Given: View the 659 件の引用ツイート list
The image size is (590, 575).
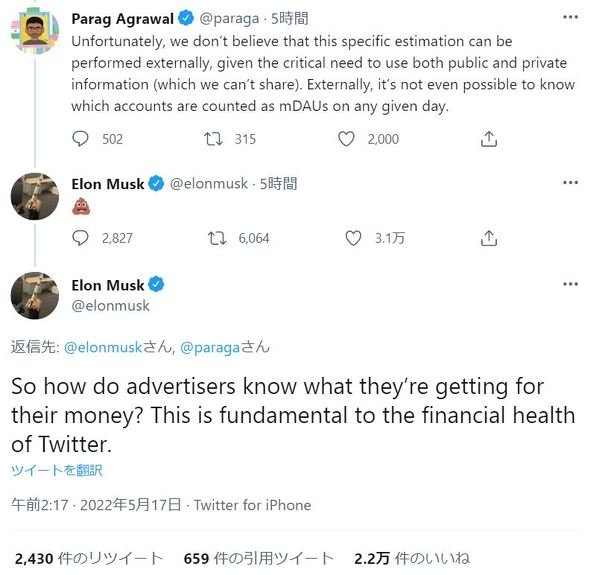Looking at the screenshot, I should tap(259, 558).
